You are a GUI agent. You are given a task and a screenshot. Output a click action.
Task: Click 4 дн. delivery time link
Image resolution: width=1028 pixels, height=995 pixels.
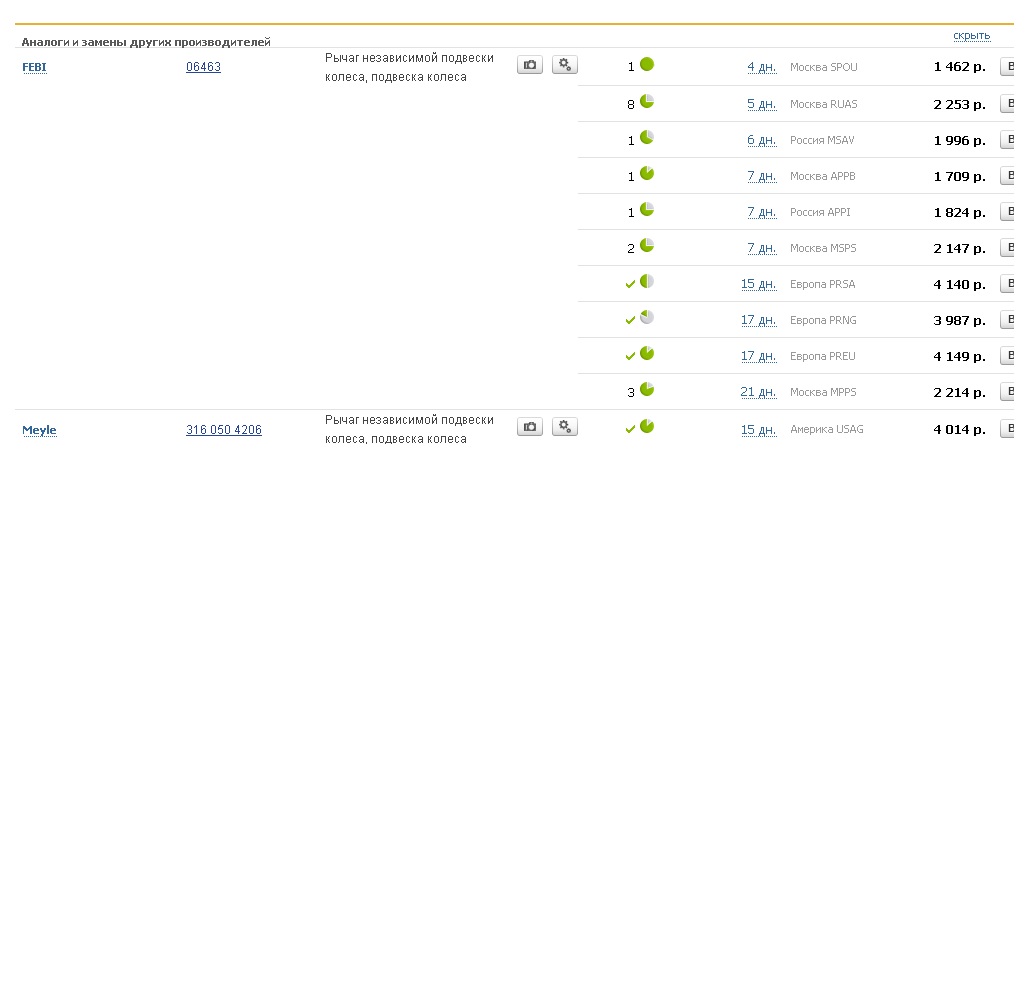761,67
